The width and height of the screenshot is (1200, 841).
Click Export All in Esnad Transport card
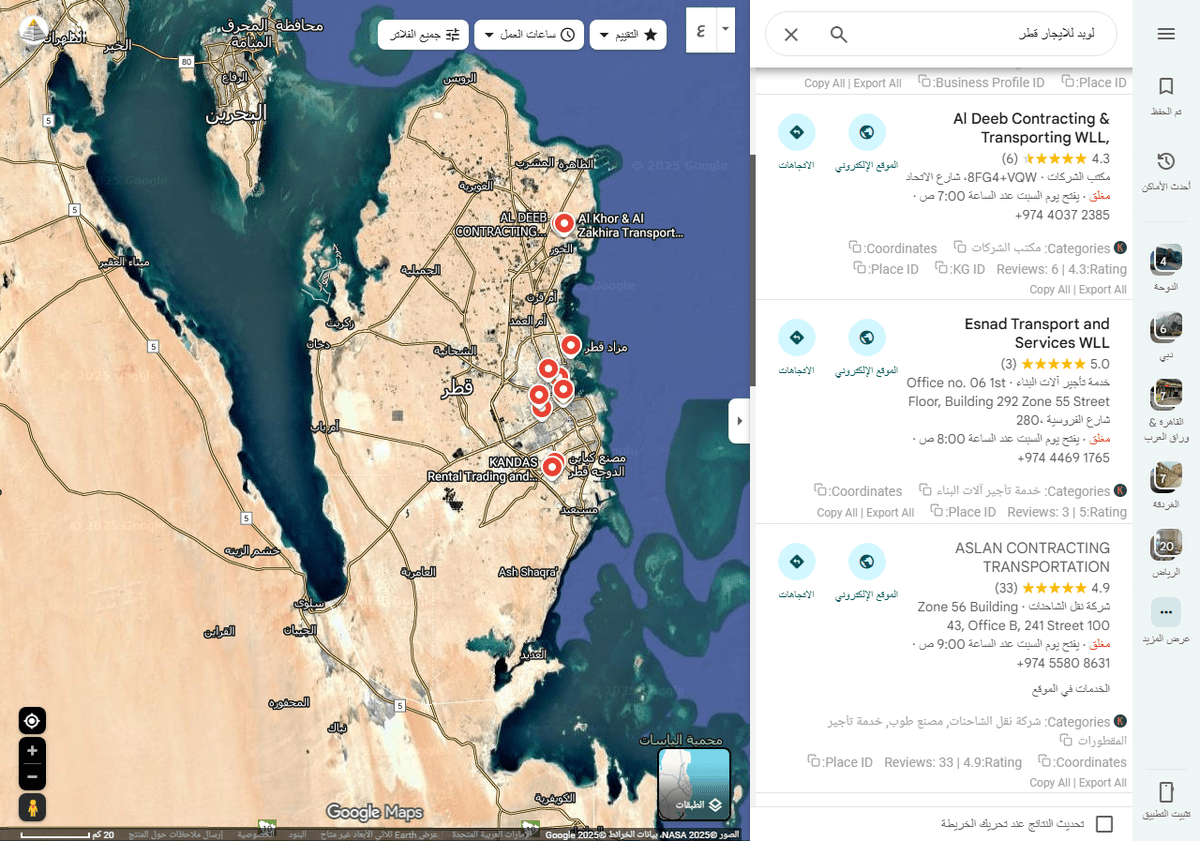[890, 513]
